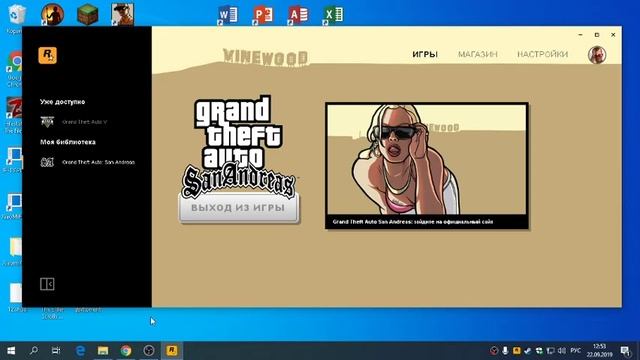Click the Rockstar Games logo in sidebar

coord(47,55)
